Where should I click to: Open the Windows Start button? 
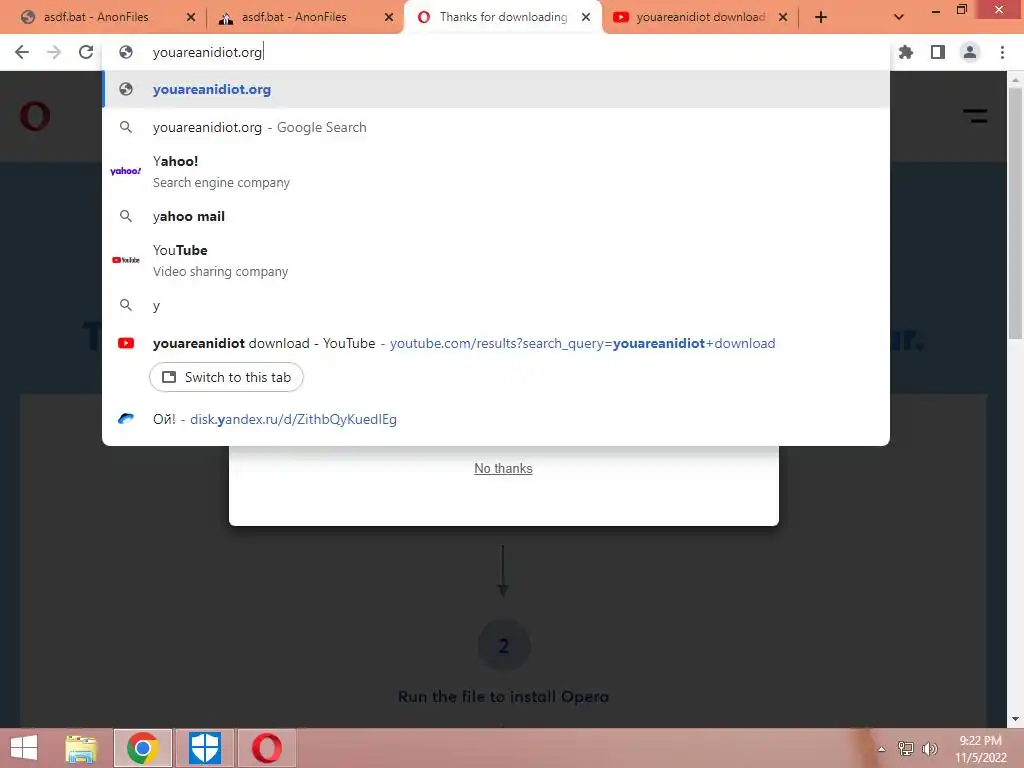coord(24,748)
